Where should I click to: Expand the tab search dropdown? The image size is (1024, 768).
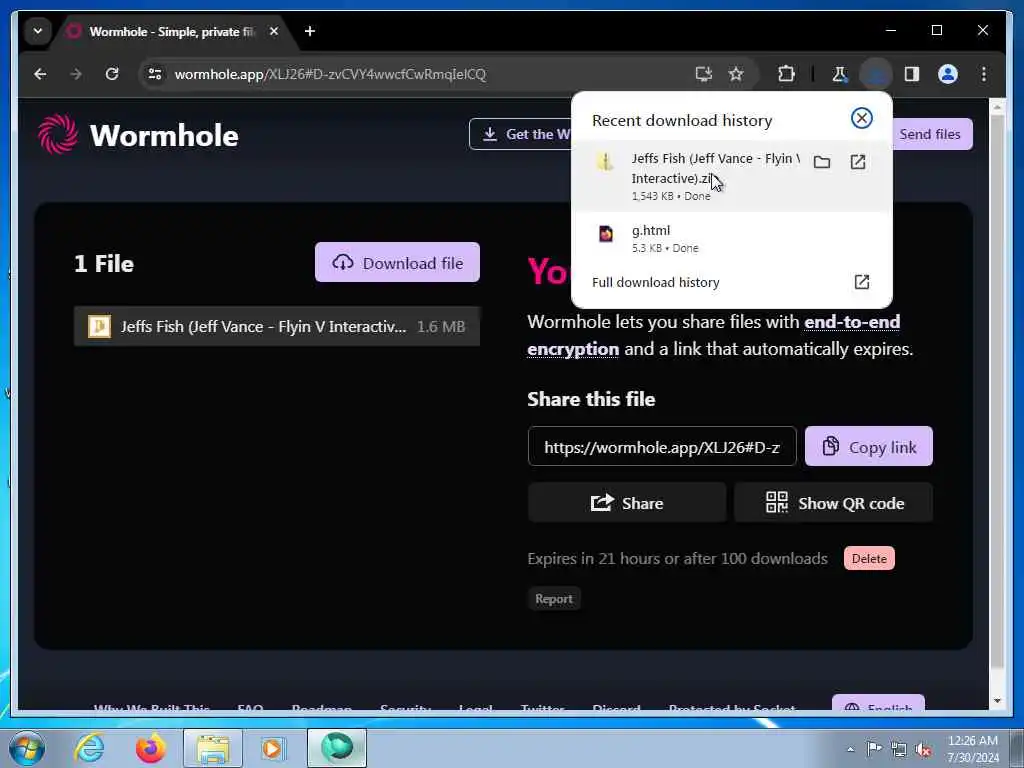pos(38,31)
